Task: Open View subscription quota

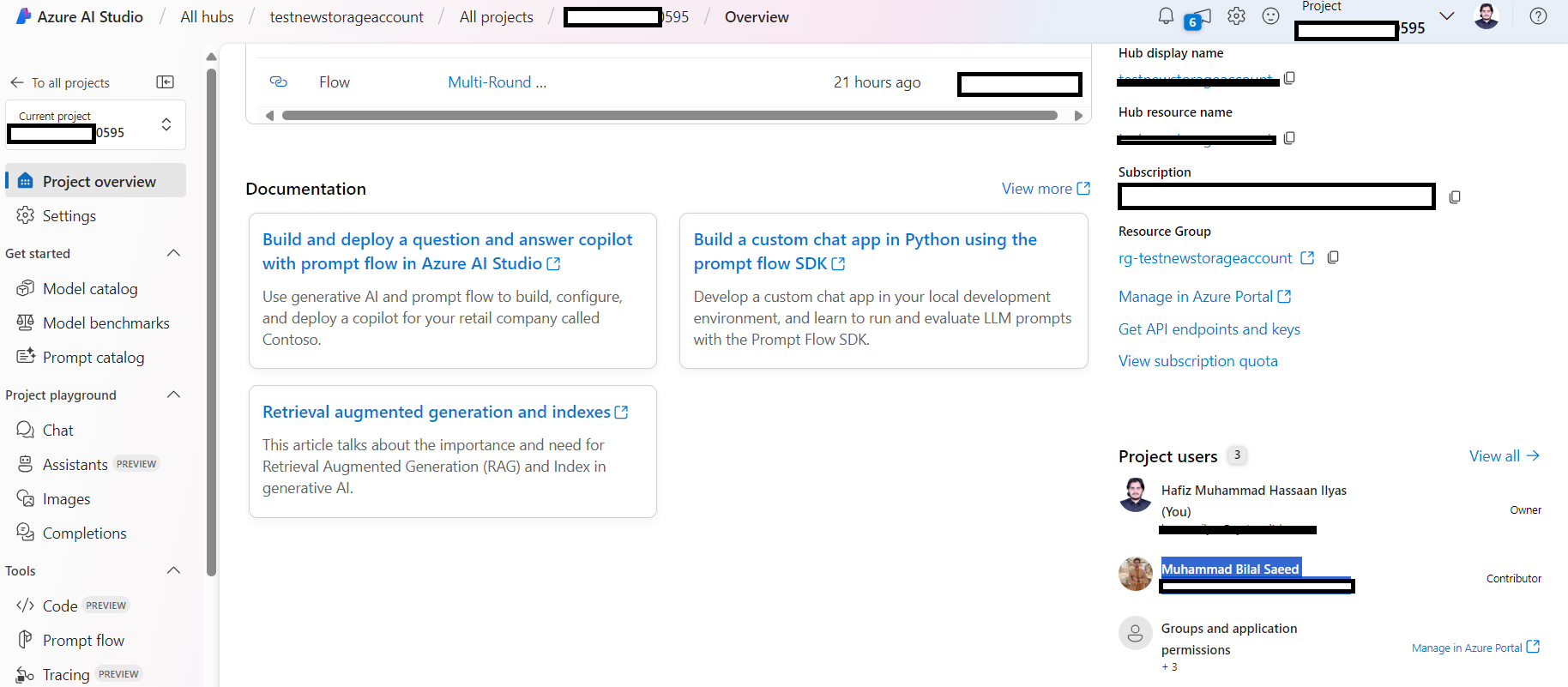Action: [1198, 361]
